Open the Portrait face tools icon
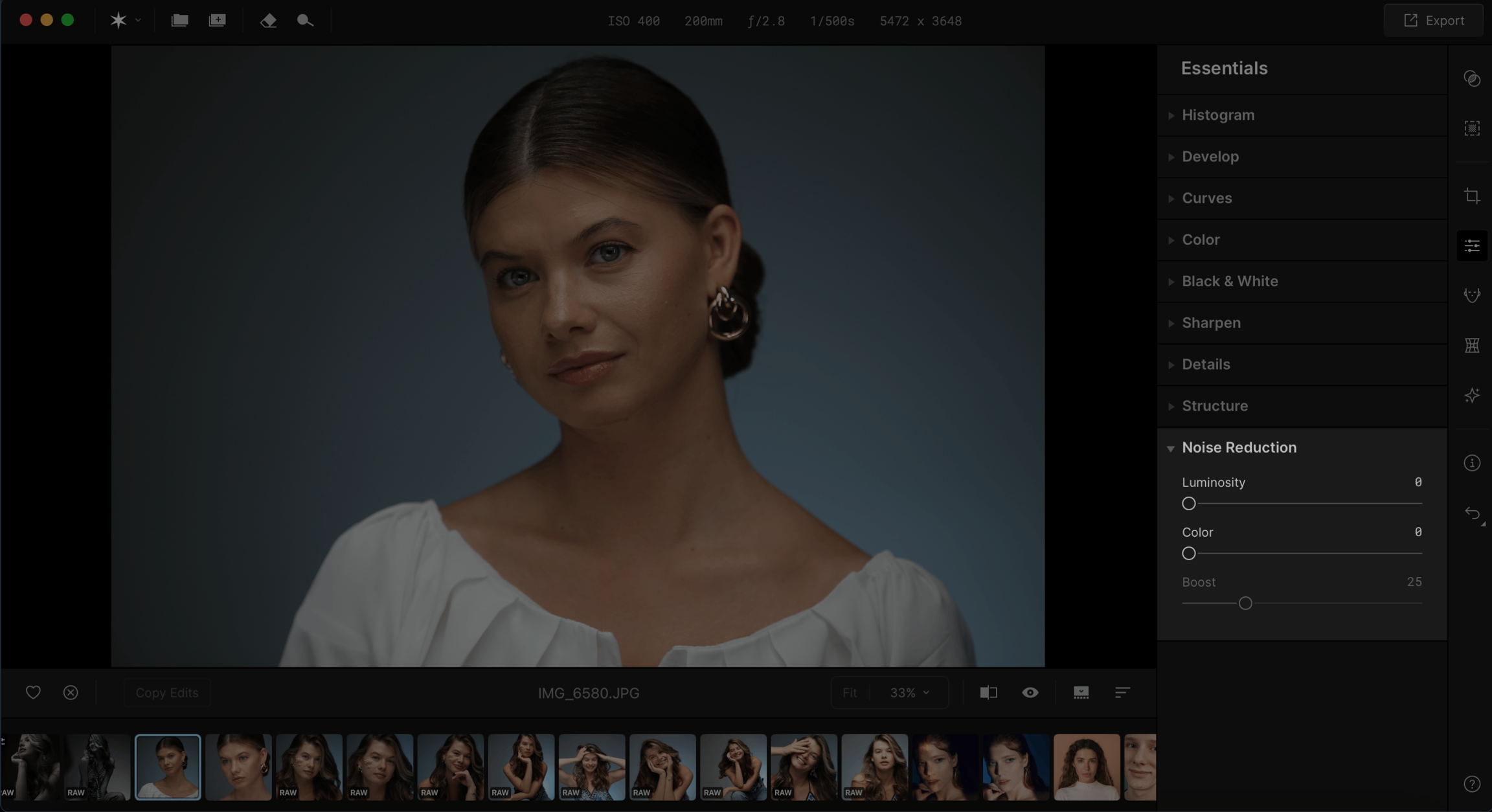The width and height of the screenshot is (1492, 812). point(1472,295)
